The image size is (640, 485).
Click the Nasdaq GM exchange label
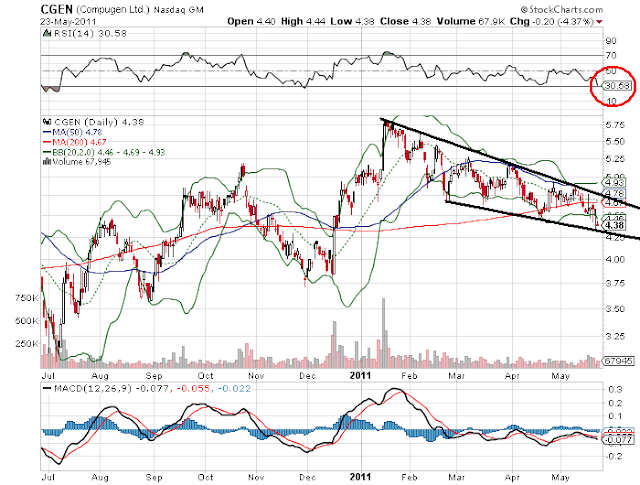pos(178,10)
